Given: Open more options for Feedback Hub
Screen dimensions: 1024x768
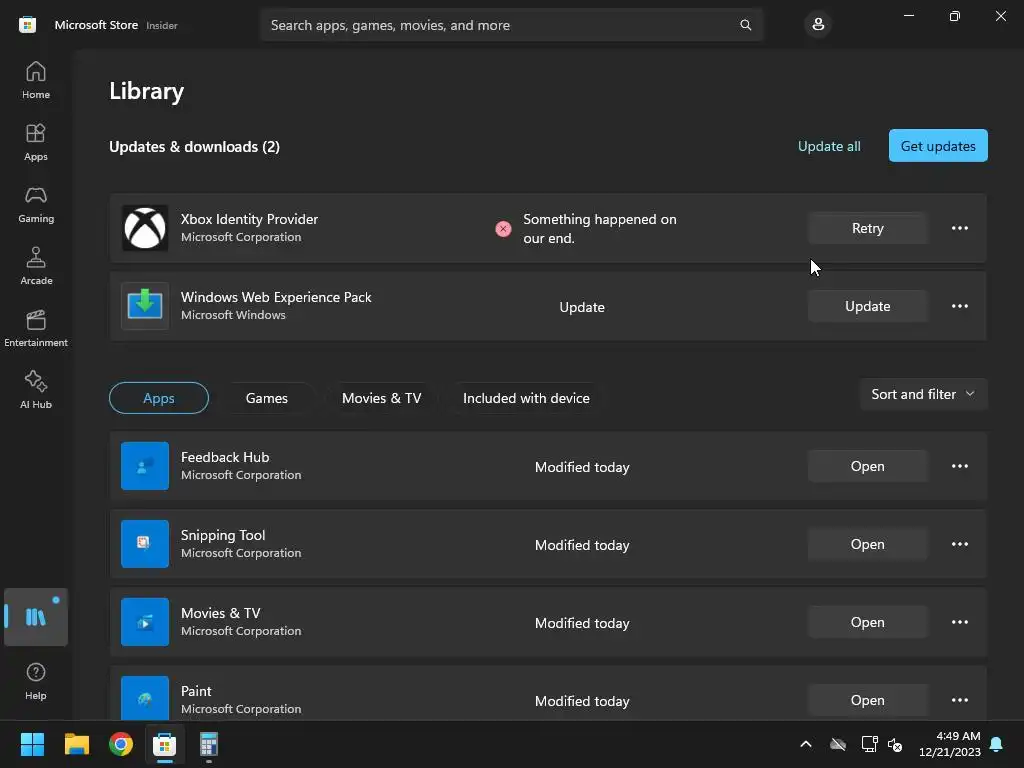Looking at the screenshot, I should (959, 466).
